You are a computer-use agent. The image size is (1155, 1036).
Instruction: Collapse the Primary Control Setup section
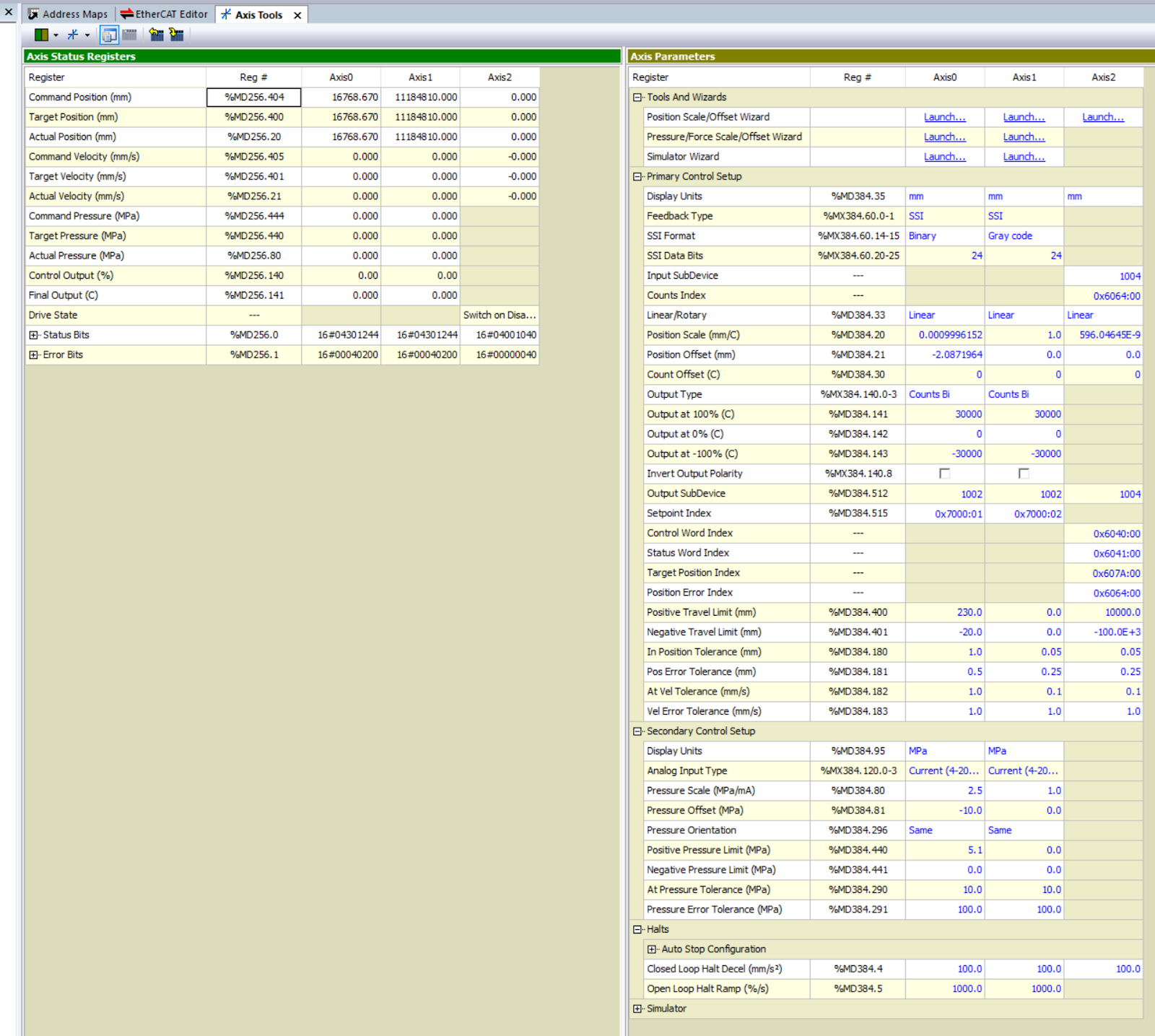(x=637, y=177)
